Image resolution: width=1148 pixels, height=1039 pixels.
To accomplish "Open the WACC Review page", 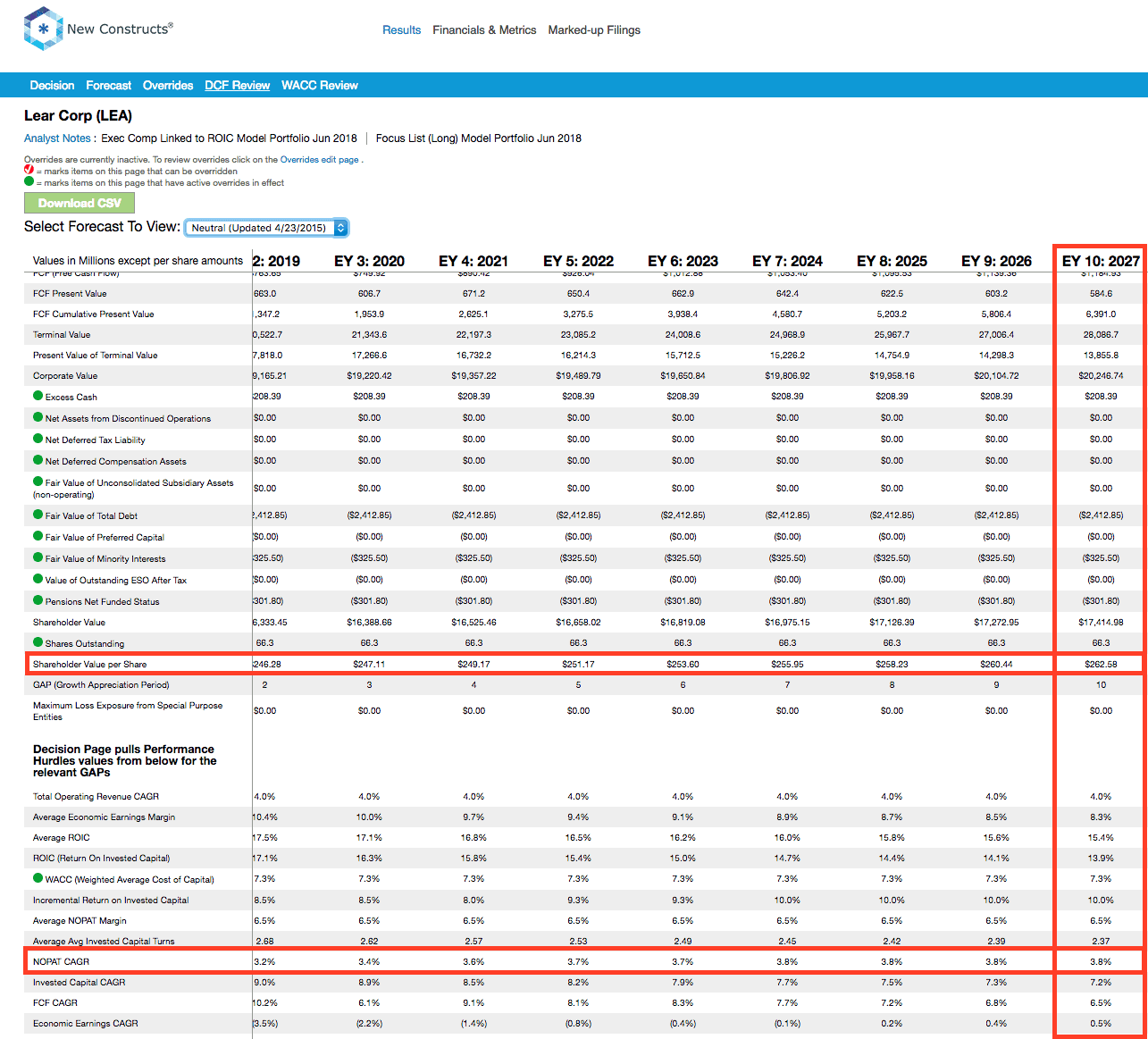I will [320, 85].
